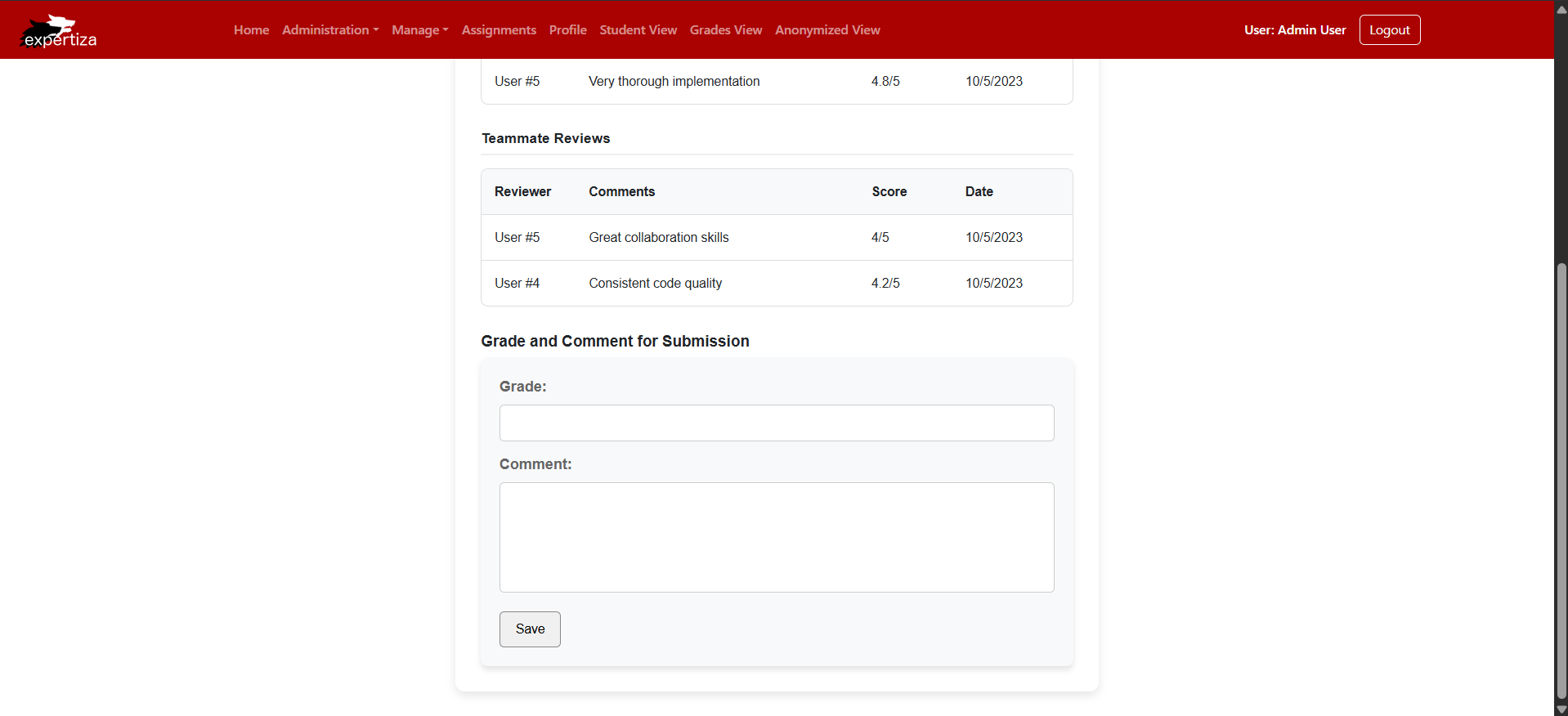Click the Save button
This screenshot has width=1568, height=716.
coord(530,629)
